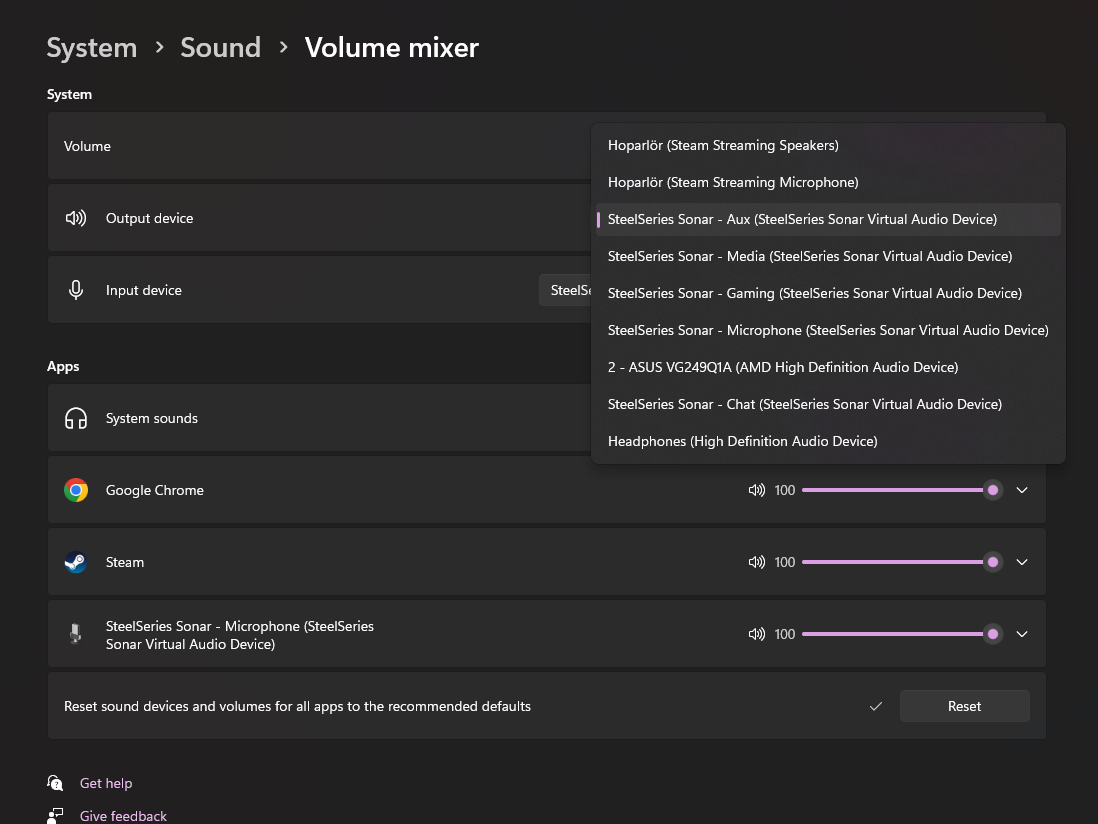
Task: Click the Google Chrome app icon
Action: tap(76, 490)
